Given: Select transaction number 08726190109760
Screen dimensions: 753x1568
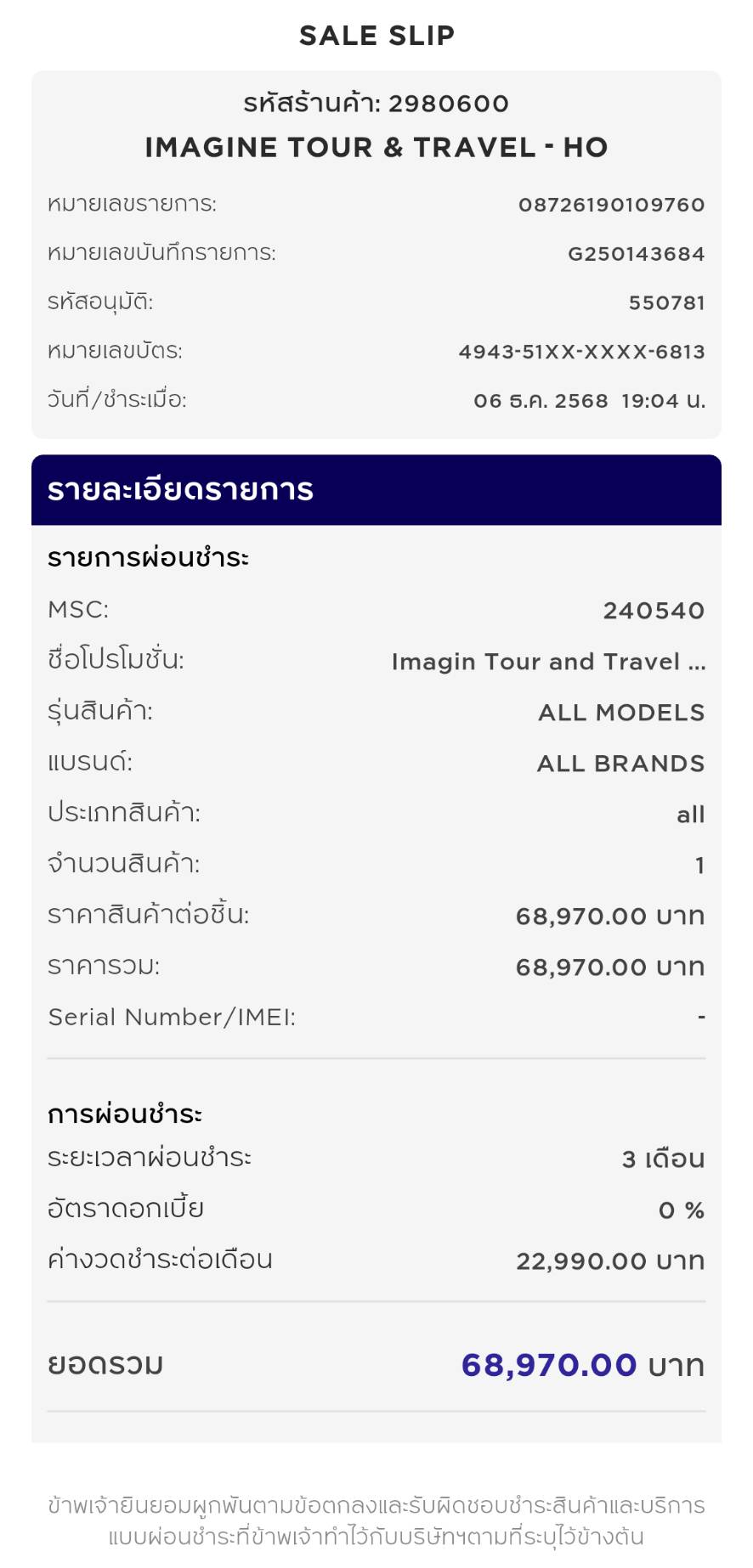Looking at the screenshot, I should pyautogui.click(x=611, y=205).
